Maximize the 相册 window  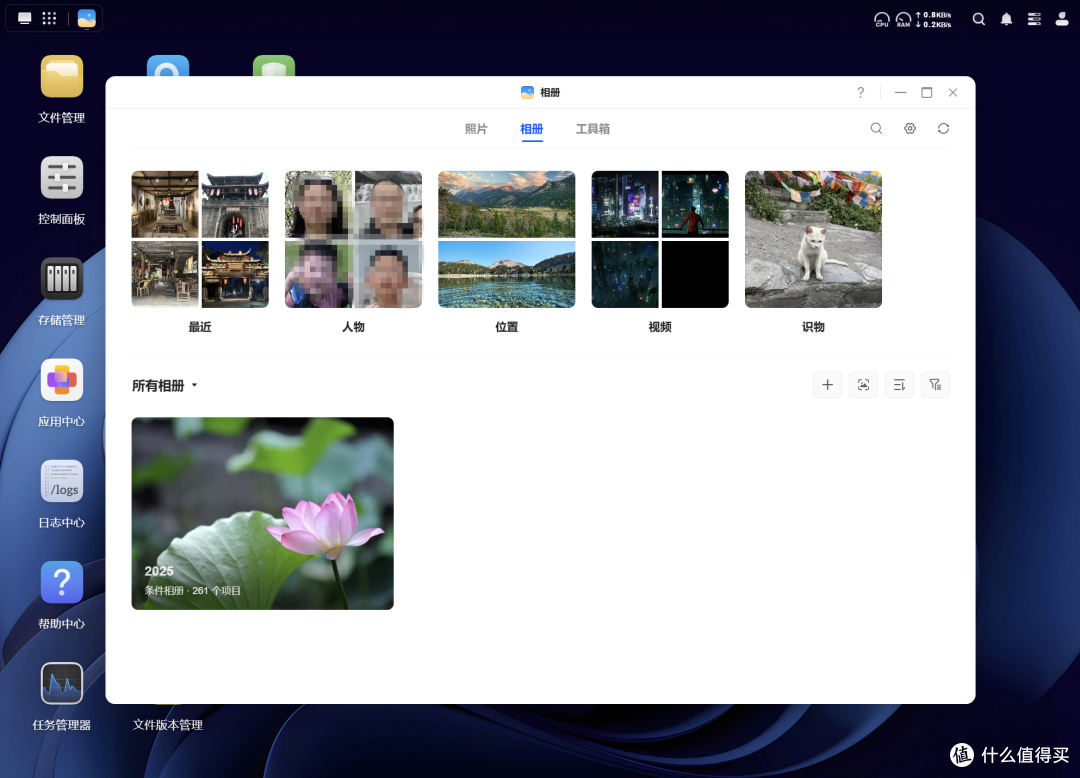(x=926, y=92)
